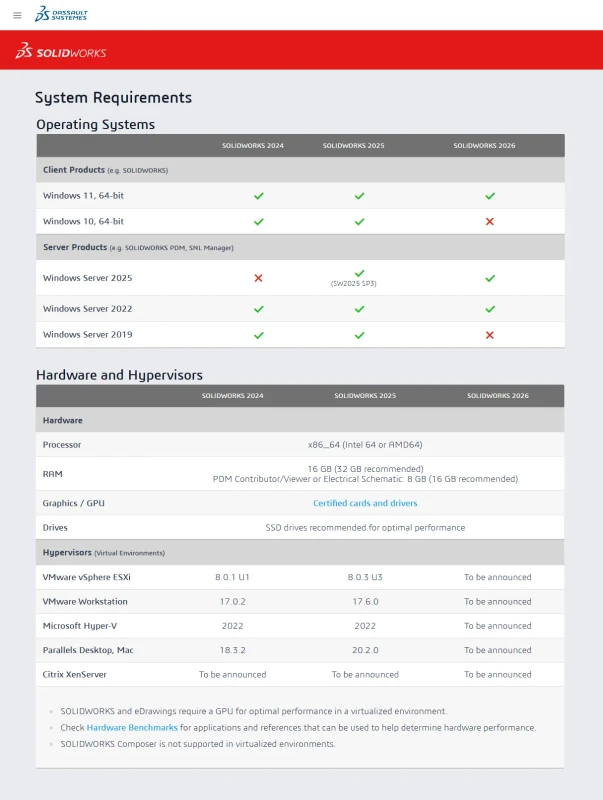Viewport: 603px width, 800px height.
Task: Click the "Hardware and Hypervisors" heading
Action: (x=119, y=375)
